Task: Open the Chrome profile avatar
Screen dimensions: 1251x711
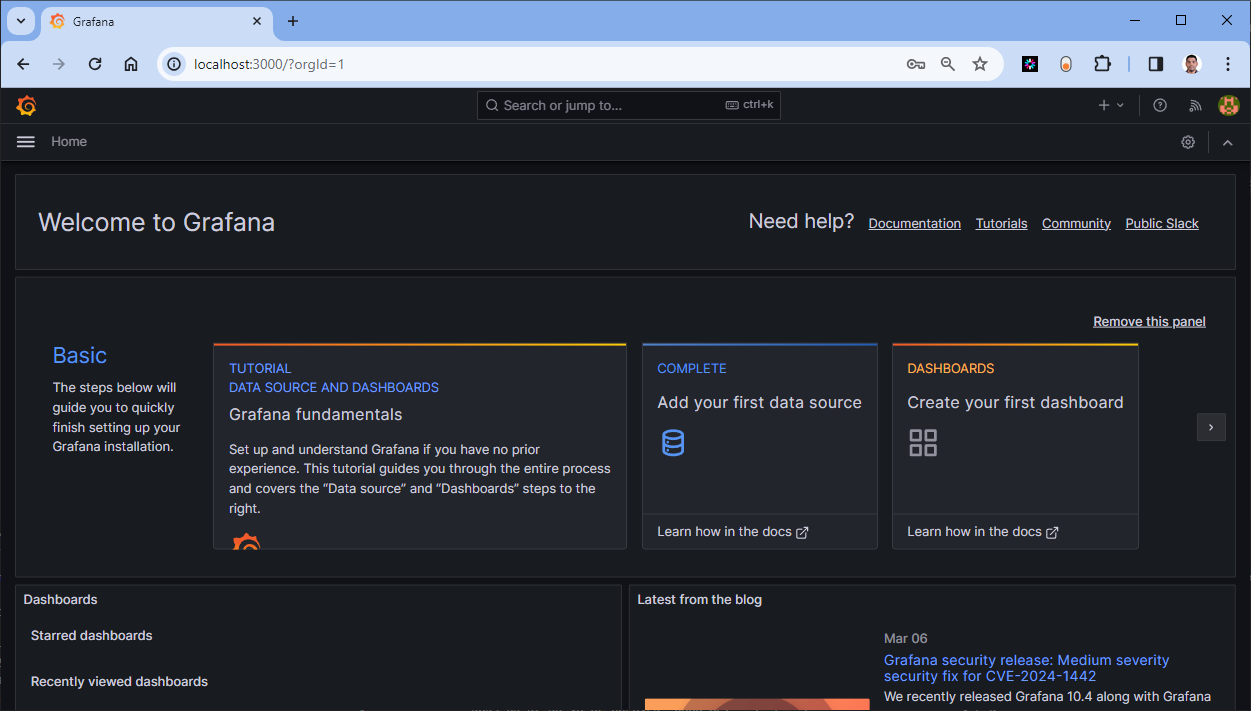Action: pyautogui.click(x=1191, y=64)
